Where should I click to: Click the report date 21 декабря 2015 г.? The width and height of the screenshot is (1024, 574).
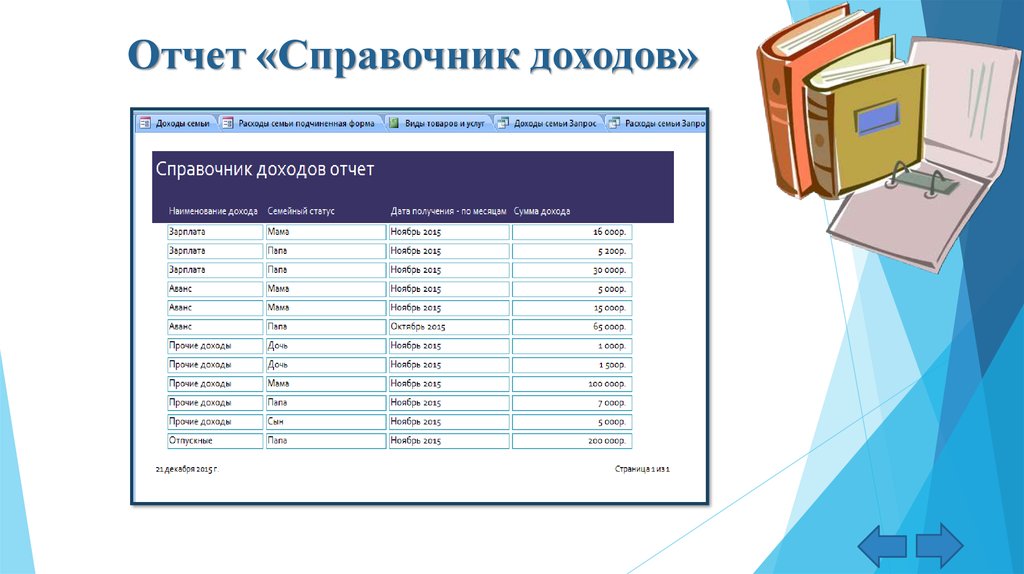pyautogui.click(x=187, y=469)
